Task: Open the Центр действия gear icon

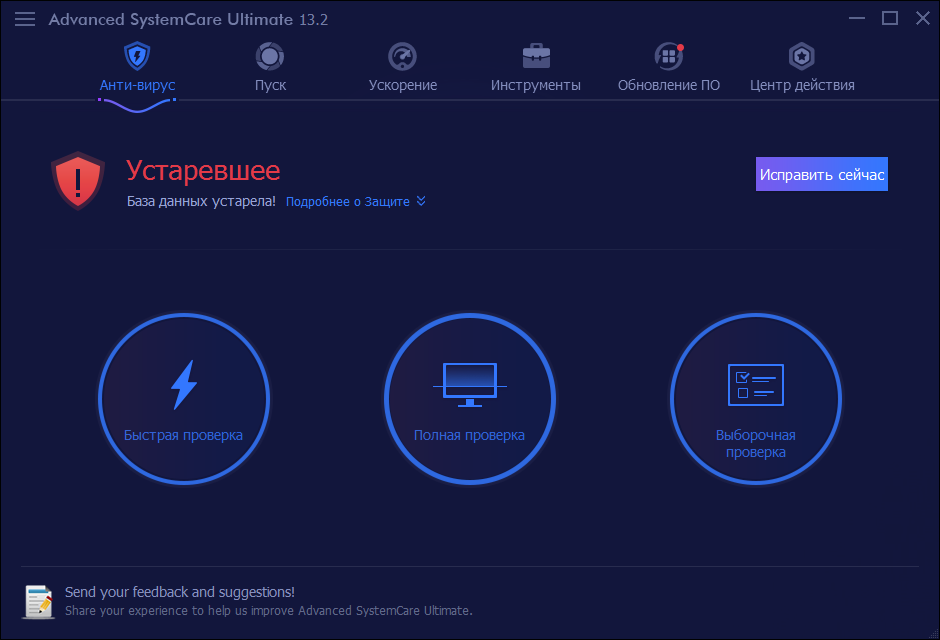Action: pyautogui.click(x=802, y=58)
